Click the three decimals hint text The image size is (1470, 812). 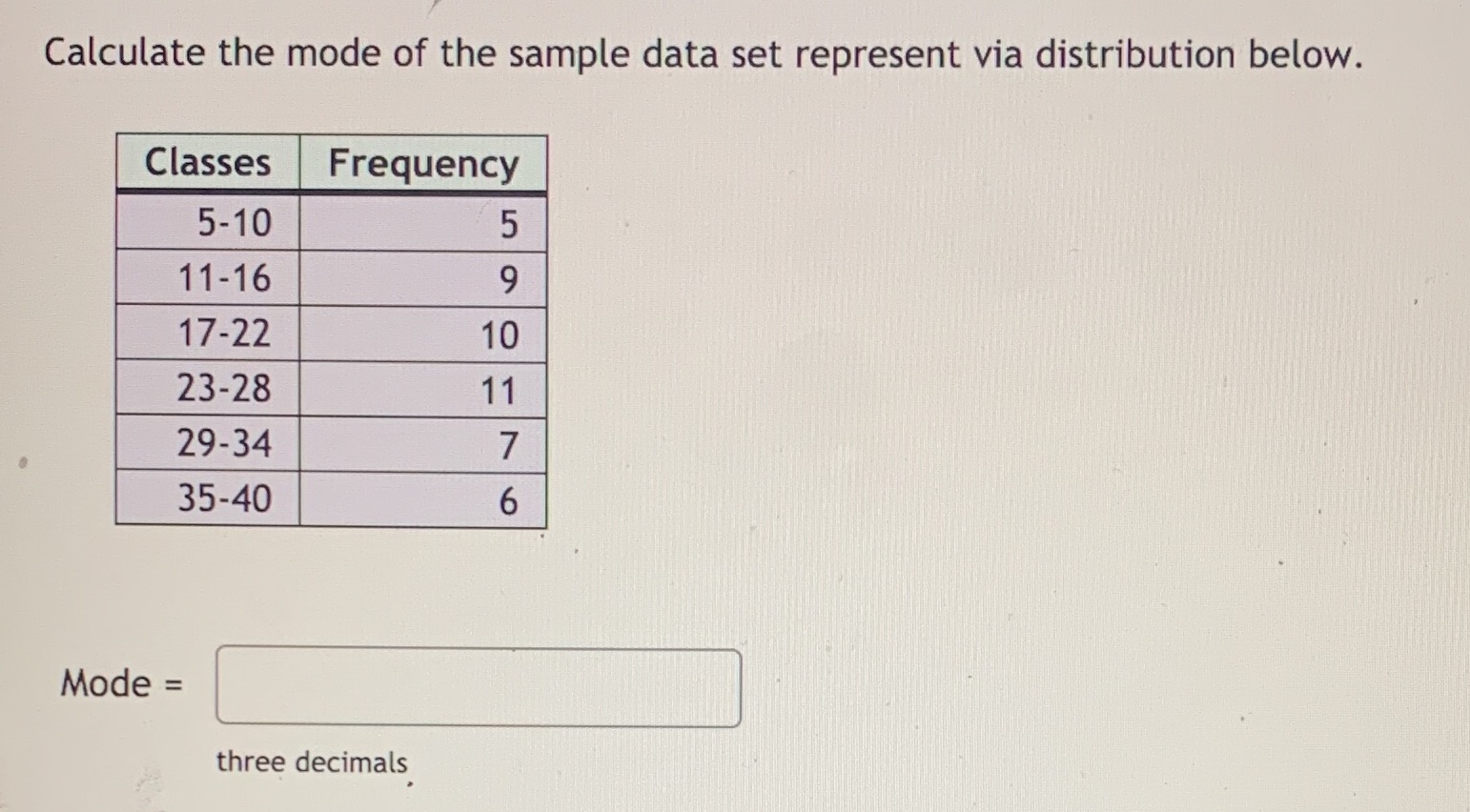click(312, 761)
